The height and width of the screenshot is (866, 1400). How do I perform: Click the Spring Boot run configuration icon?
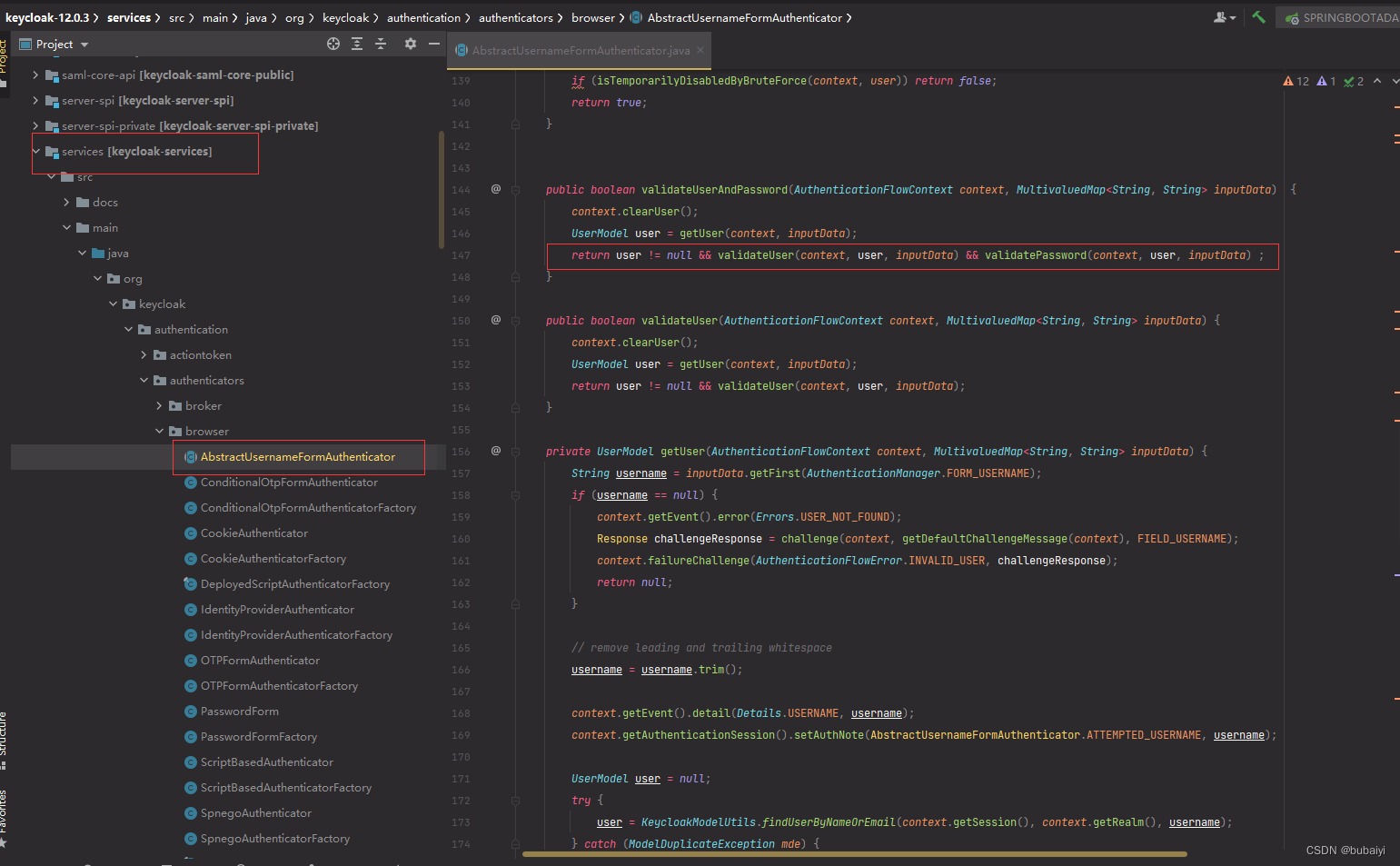(x=1292, y=18)
